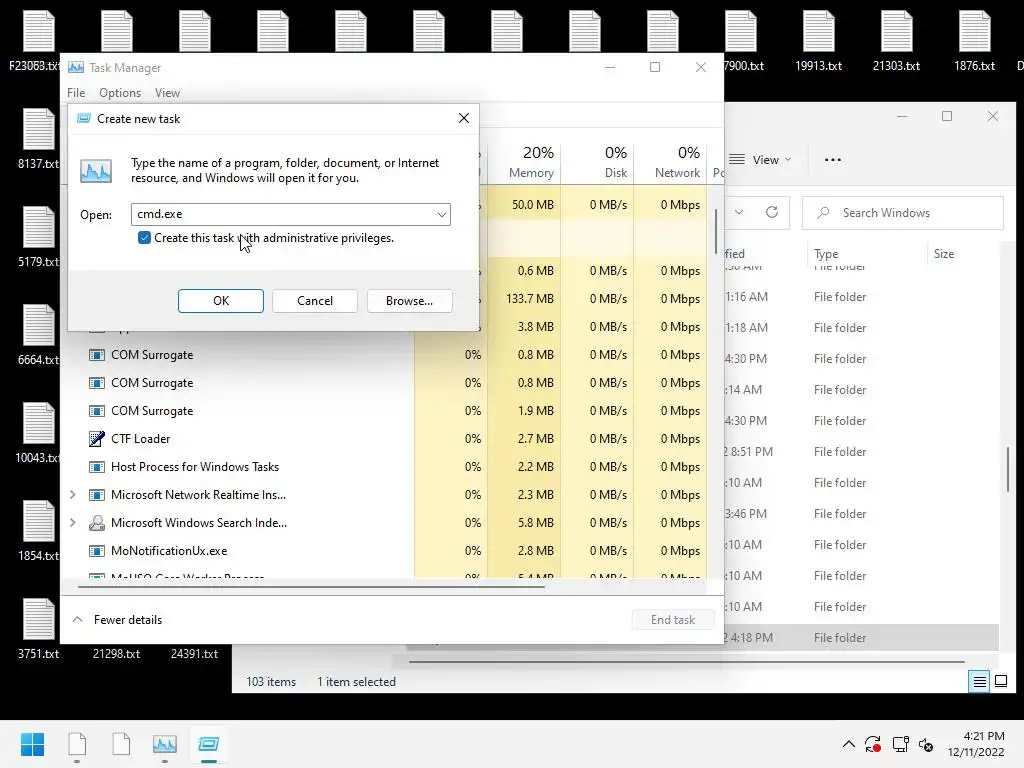
Task: Open Task Manager from the taskbar
Action: point(165,744)
